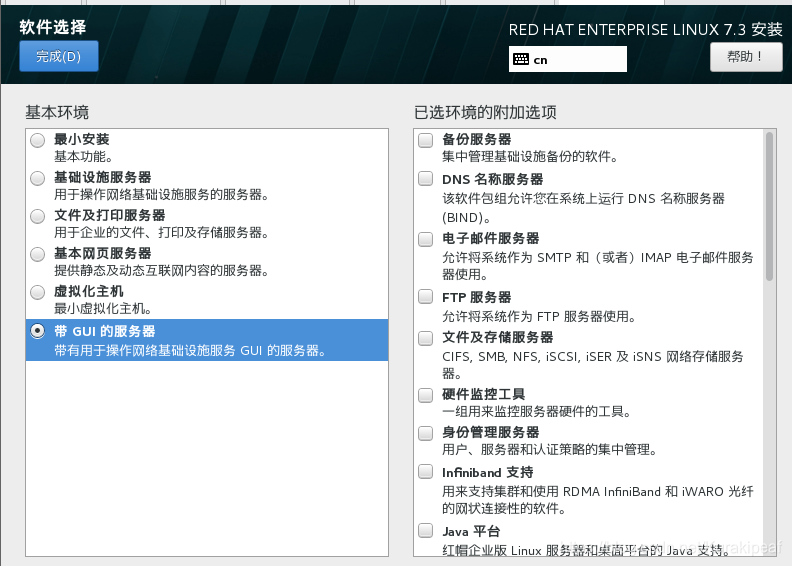792x566 pixels.
Task: Select the 带 GUI 的服务器 radio button
Action: click(37, 331)
